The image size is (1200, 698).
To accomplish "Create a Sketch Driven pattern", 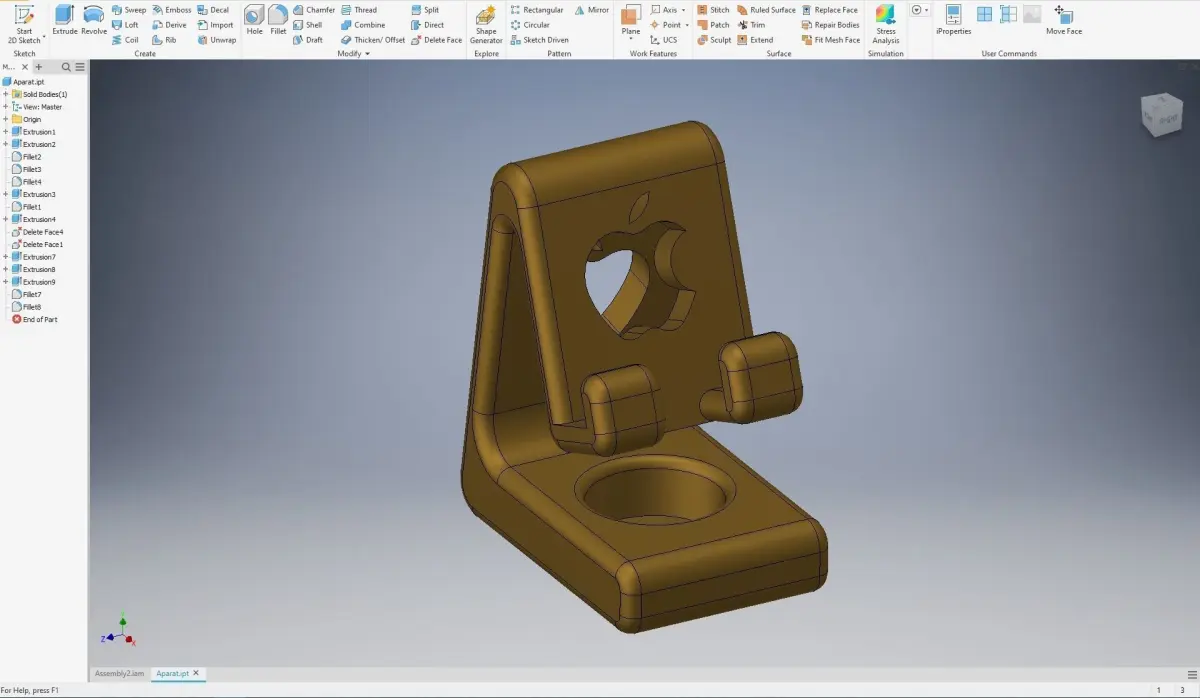I will point(540,40).
